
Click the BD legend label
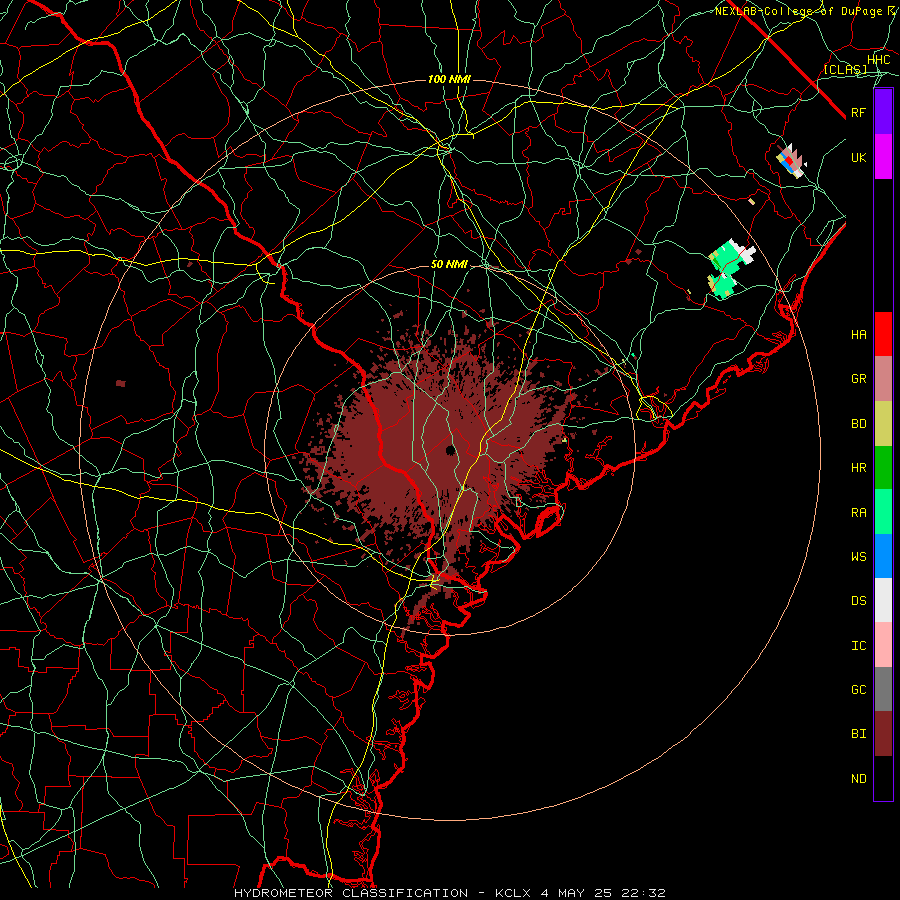click(858, 424)
